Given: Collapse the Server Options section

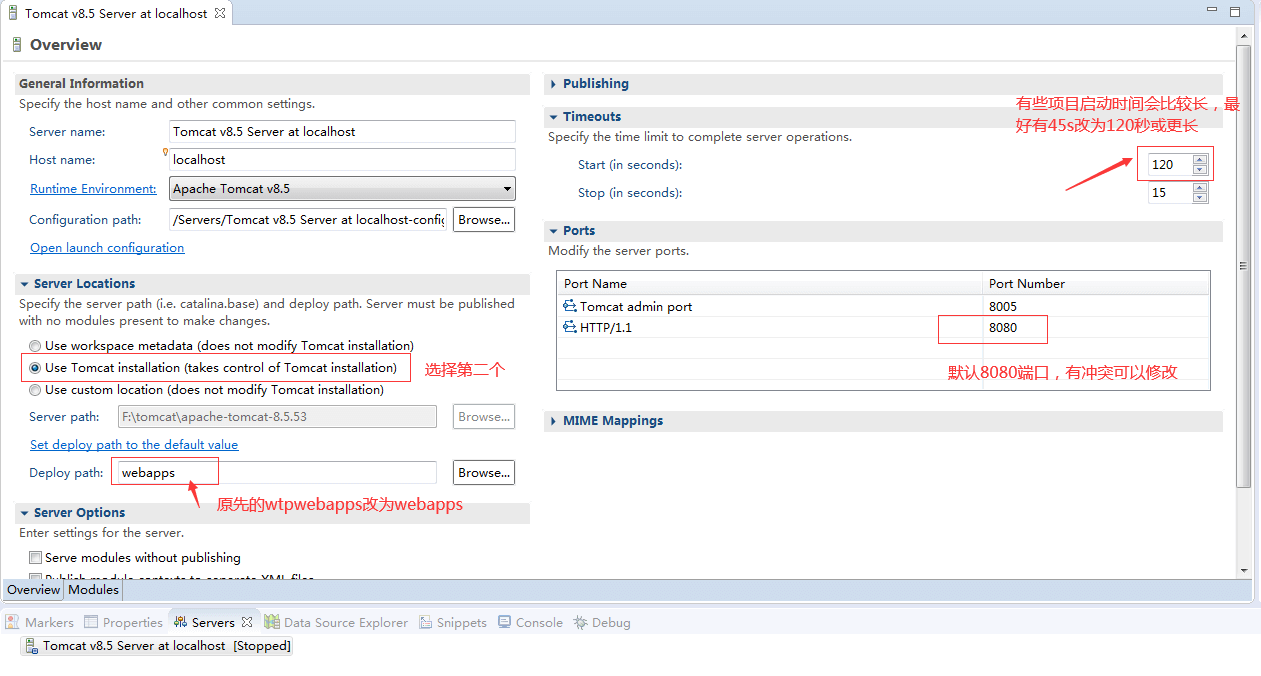Looking at the screenshot, I should (24, 513).
